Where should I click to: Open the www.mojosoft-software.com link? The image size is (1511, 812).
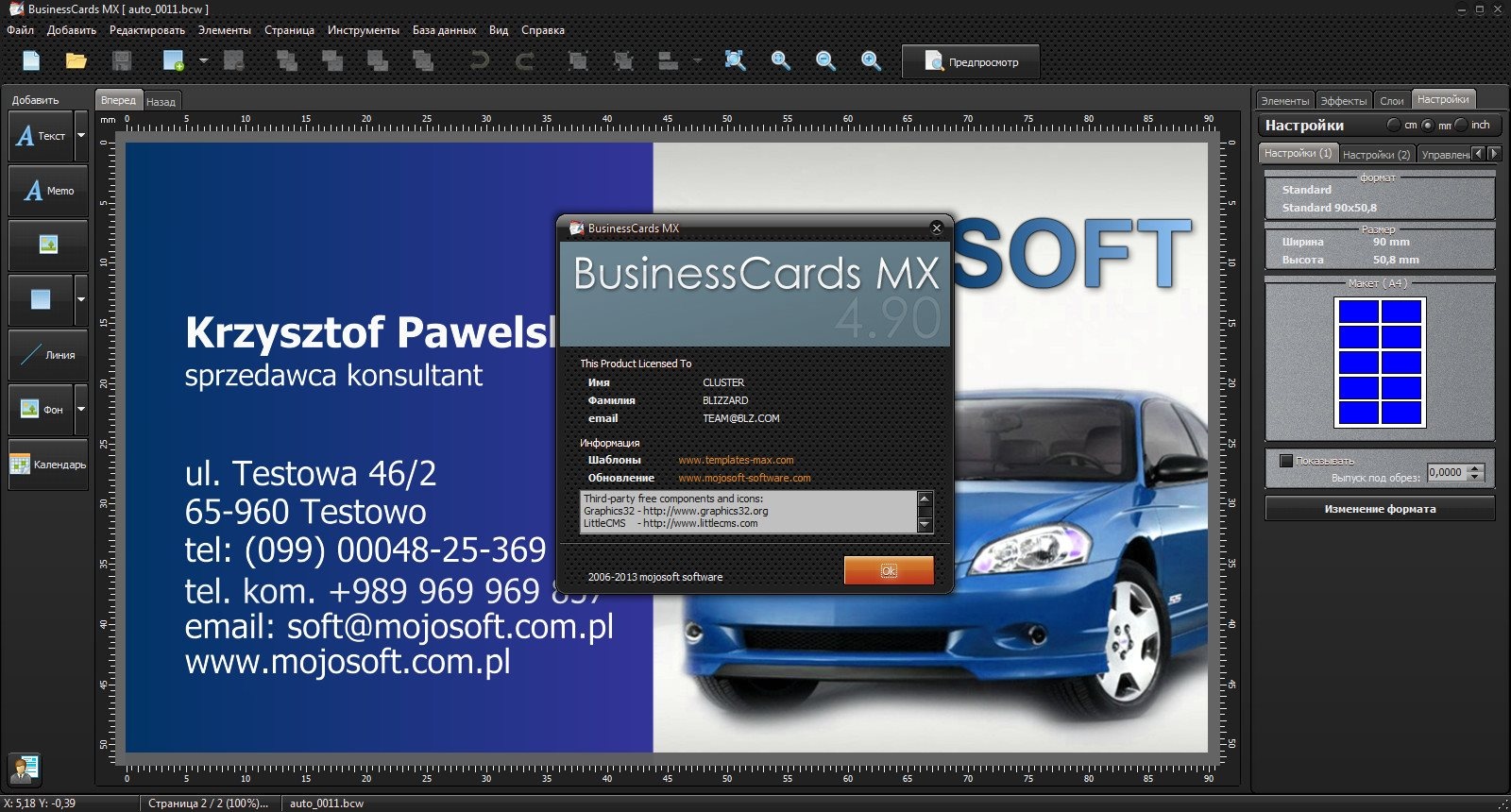744,478
